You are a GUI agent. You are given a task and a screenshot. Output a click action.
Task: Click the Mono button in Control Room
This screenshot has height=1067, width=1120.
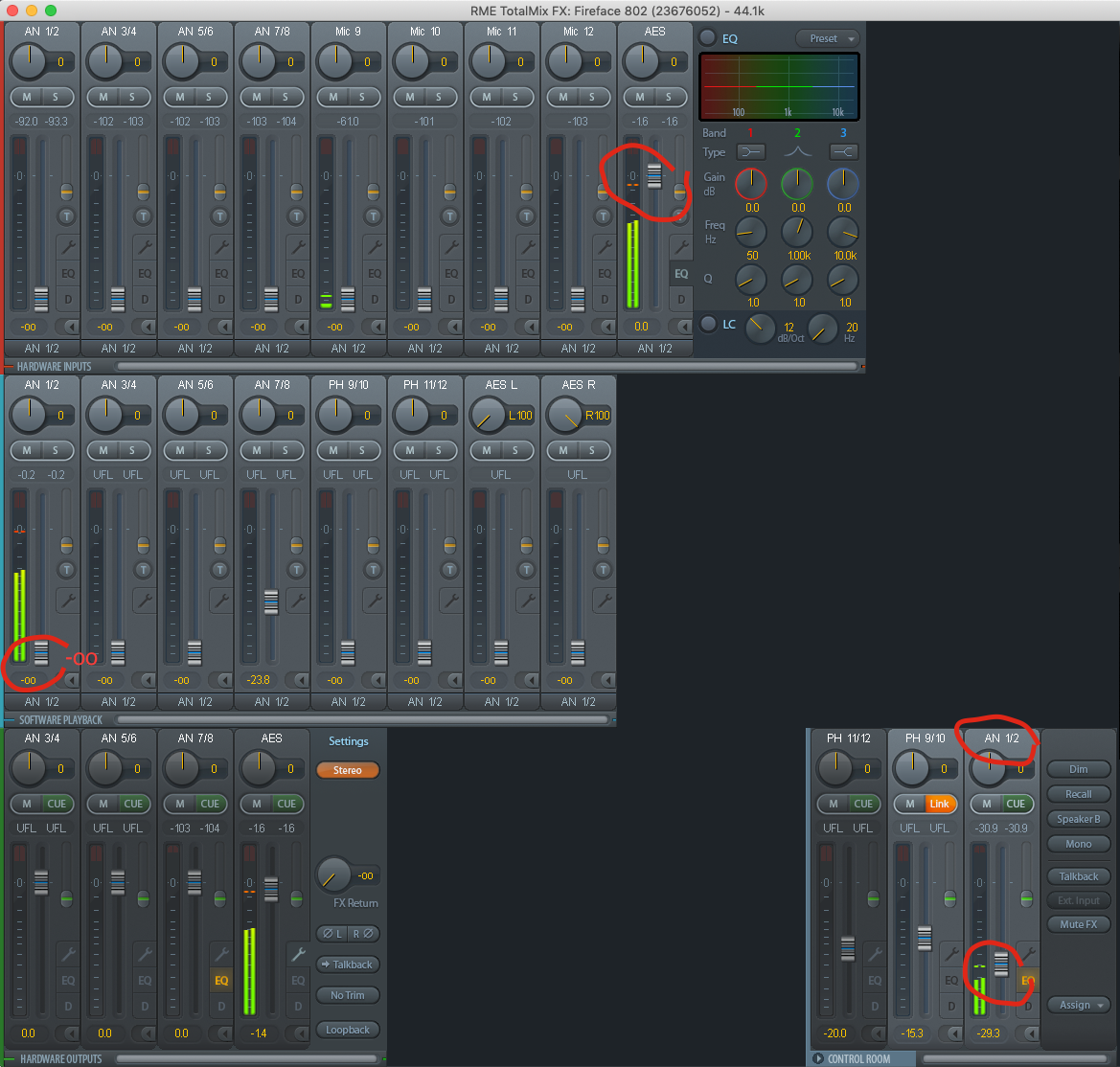tap(1079, 844)
